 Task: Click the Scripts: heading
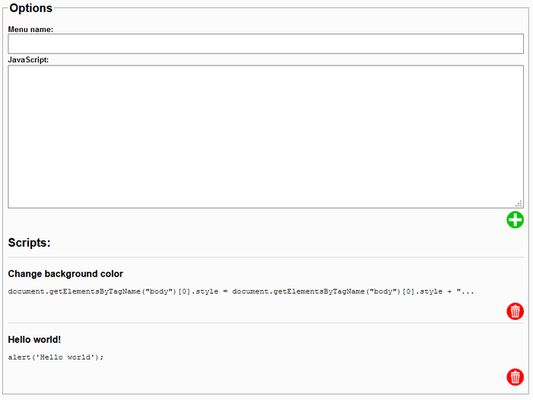(x=29, y=243)
